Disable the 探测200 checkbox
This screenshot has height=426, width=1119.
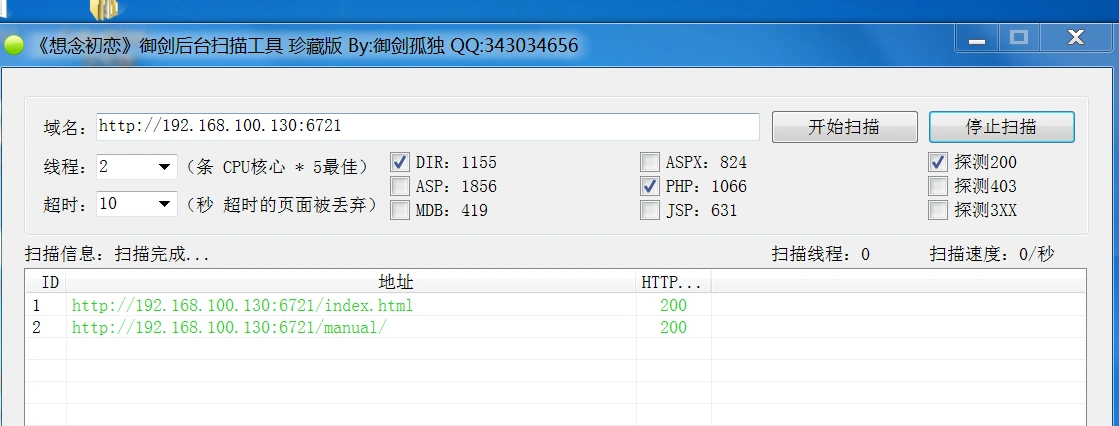(938, 162)
